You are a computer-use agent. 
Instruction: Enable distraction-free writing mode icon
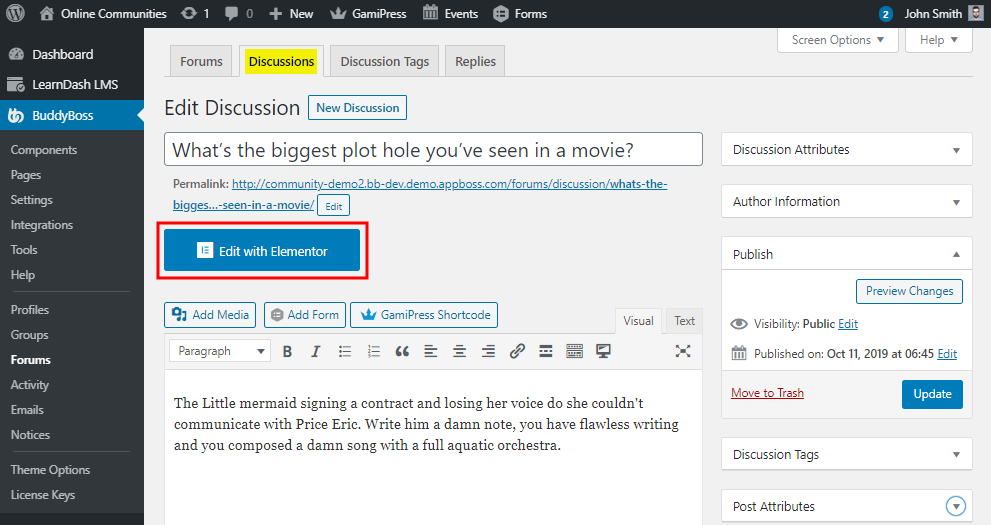pyautogui.click(x=683, y=351)
